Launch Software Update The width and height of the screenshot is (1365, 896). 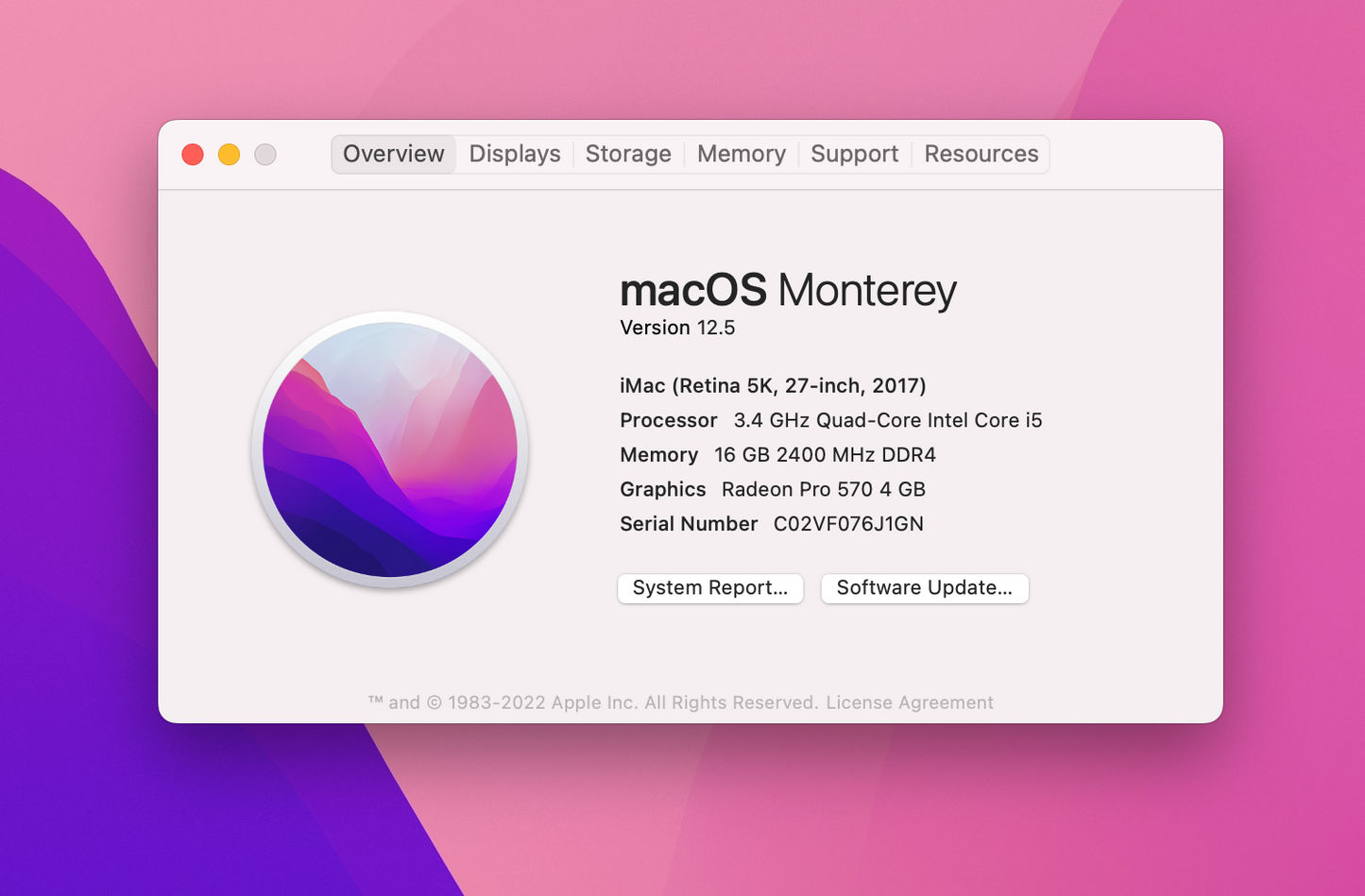click(924, 588)
